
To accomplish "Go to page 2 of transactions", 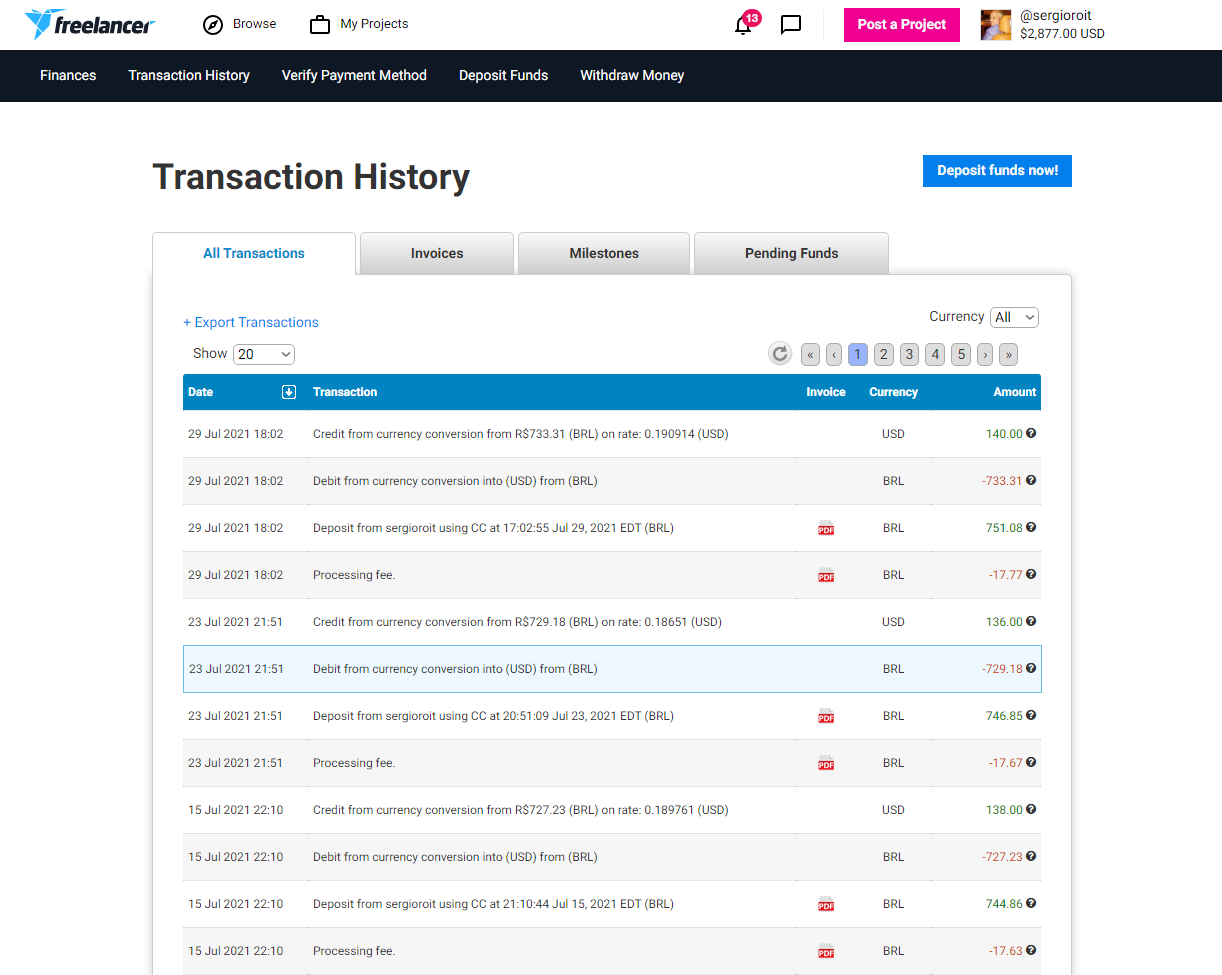I will click(x=883, y=354).
